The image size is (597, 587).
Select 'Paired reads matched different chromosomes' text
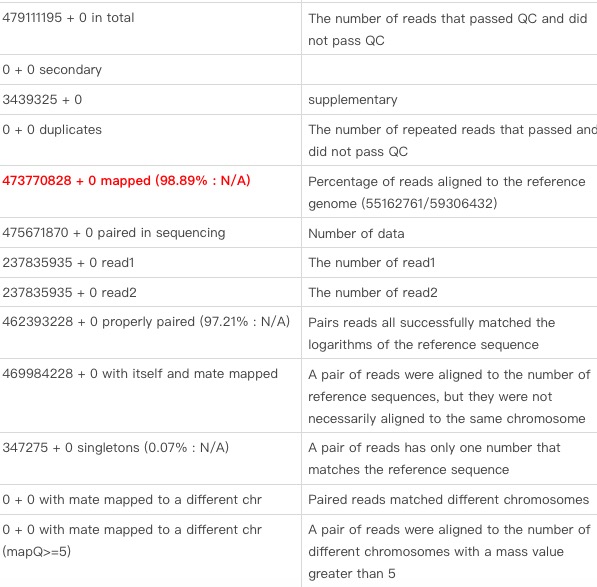pyautogui.click(x=449, y=499)
